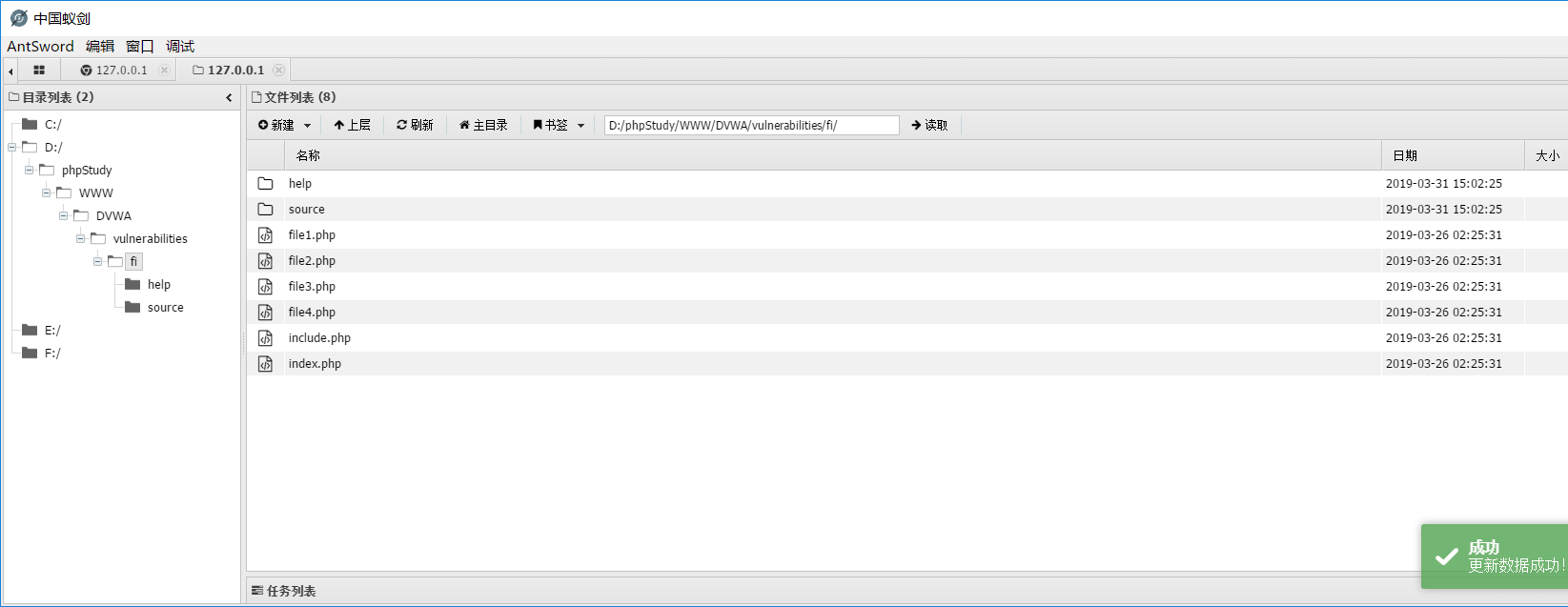Screen dimensions: 1568x607
Task: Click the 刷新 refresh button
Action: coord(415,125)
